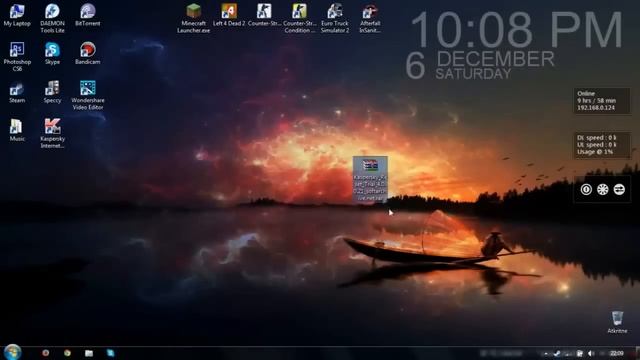
Task: Open the Steam desktop shortcut
Action: coord(17,92)
